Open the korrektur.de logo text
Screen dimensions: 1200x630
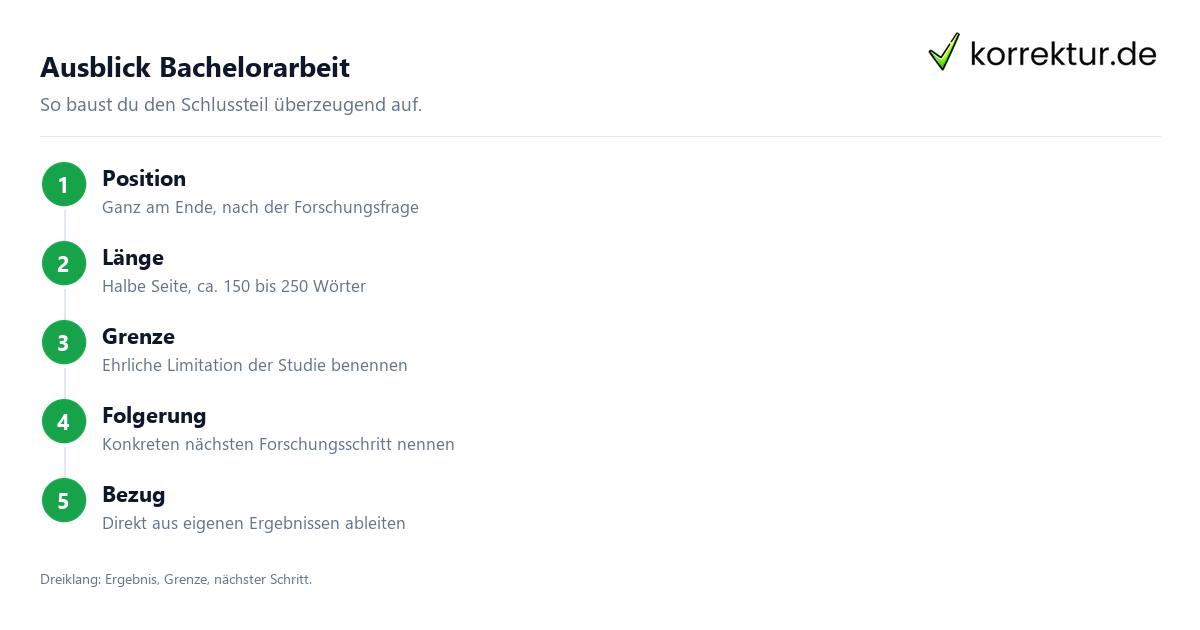click(x=1063, y=54)
